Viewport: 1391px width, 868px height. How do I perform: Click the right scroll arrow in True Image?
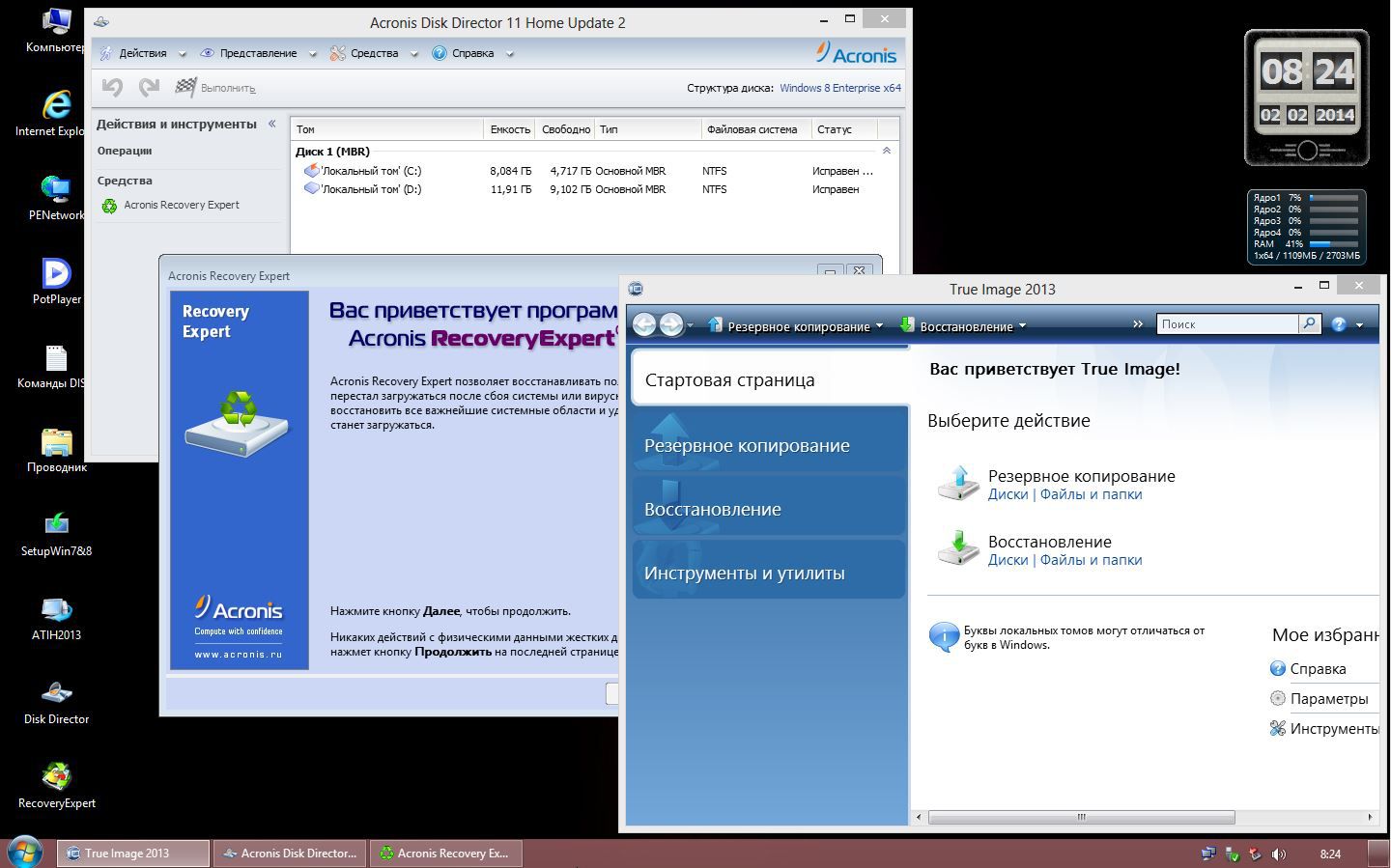(x=1370, y=817)
